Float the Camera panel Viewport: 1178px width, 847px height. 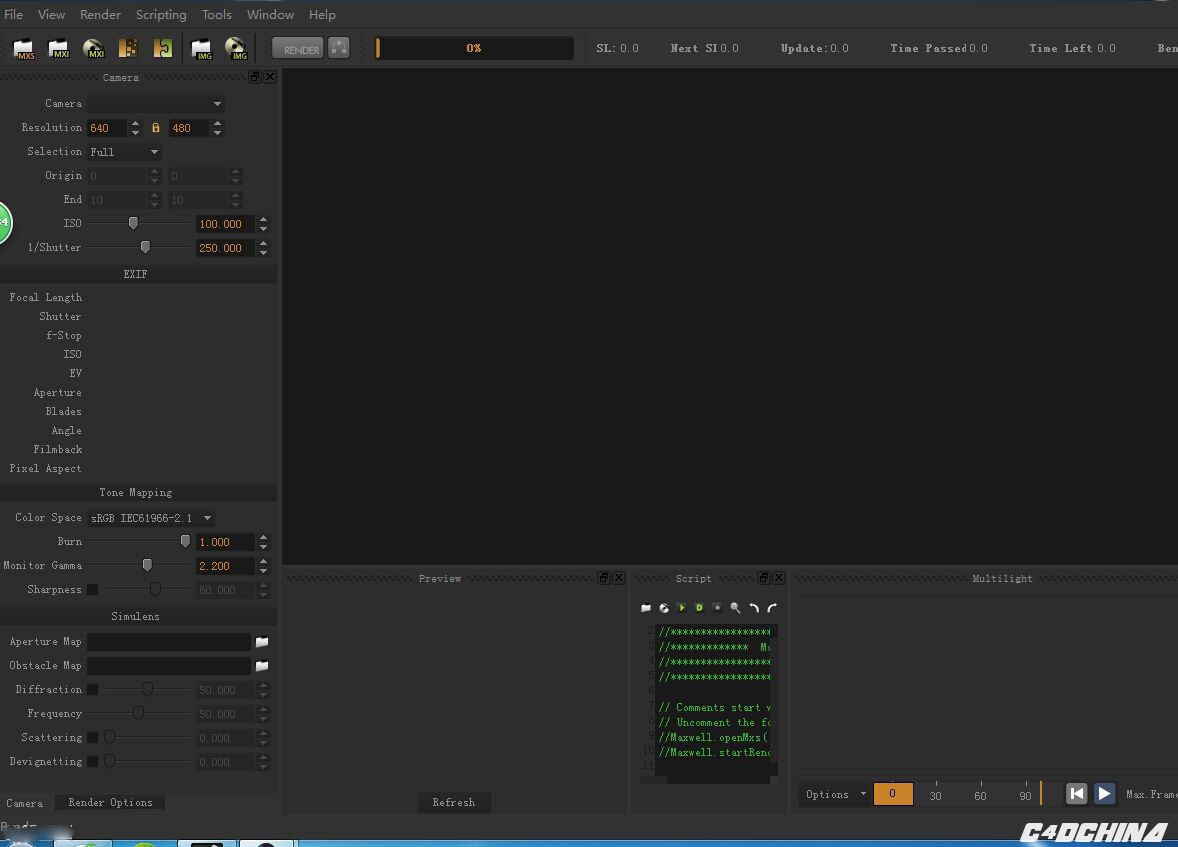(x=255, y=77)
